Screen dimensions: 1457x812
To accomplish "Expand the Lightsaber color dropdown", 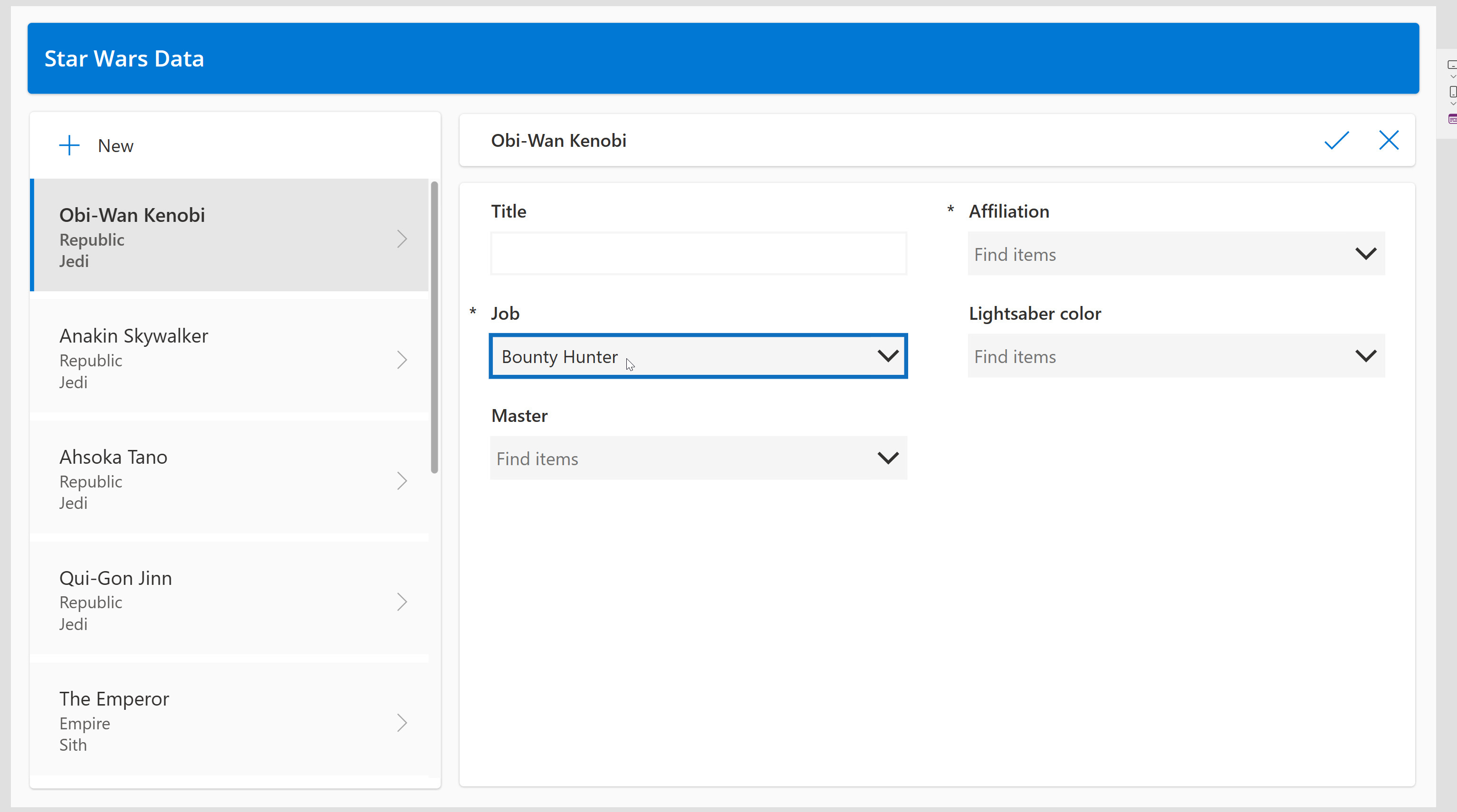I will [1365, 356].
